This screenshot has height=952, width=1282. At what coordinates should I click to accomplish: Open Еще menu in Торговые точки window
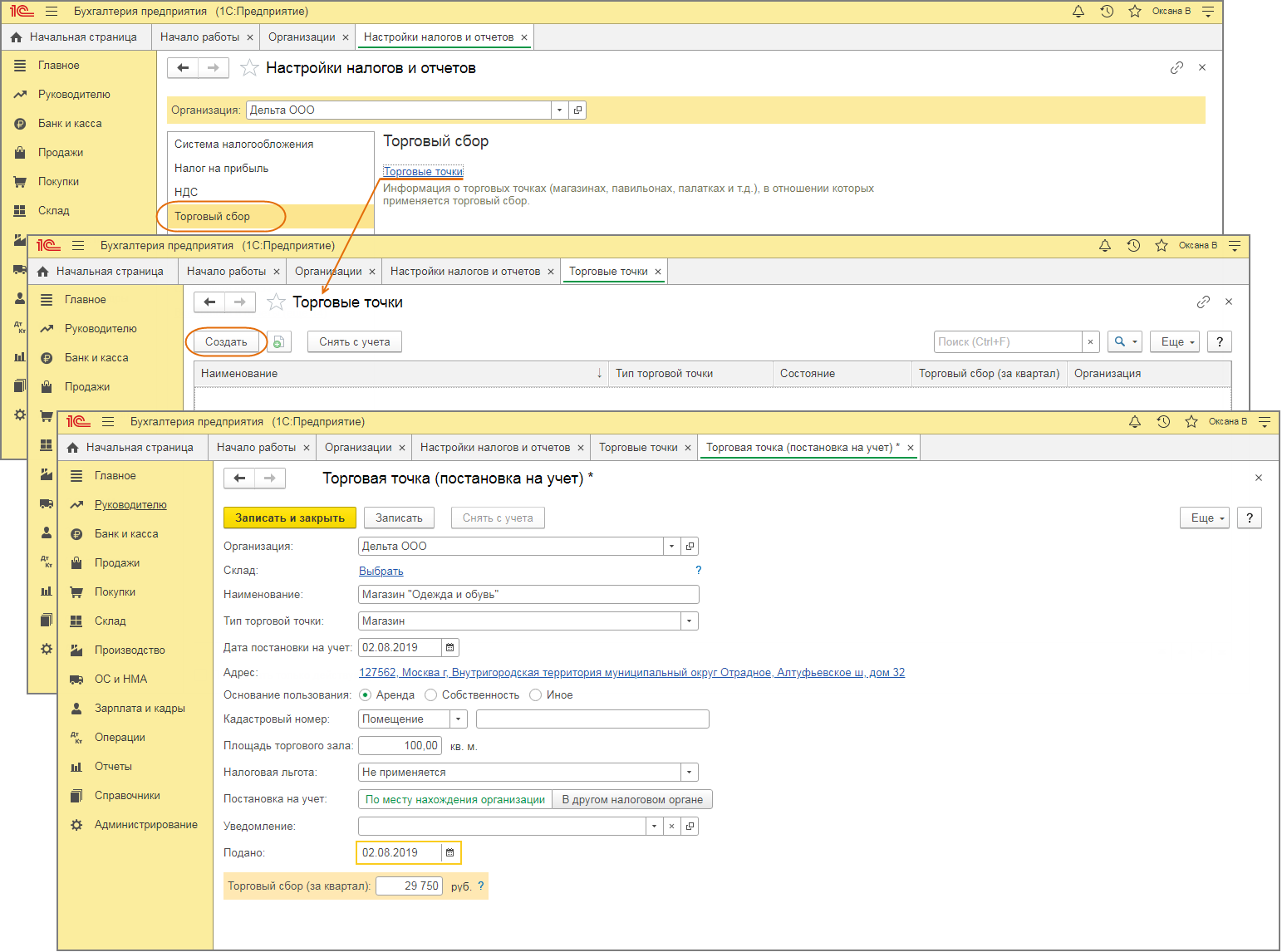1174,341
